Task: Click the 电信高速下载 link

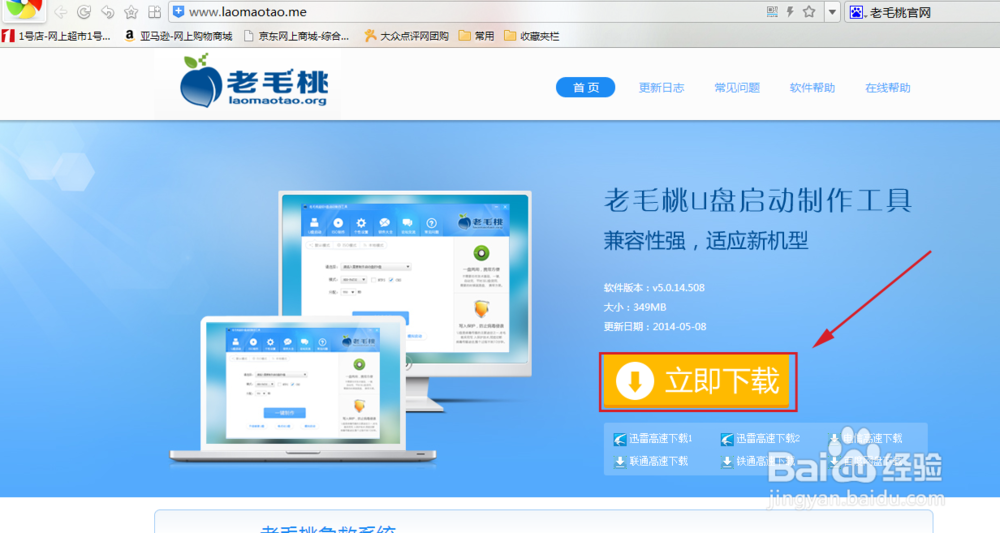Action: (865, 439)
